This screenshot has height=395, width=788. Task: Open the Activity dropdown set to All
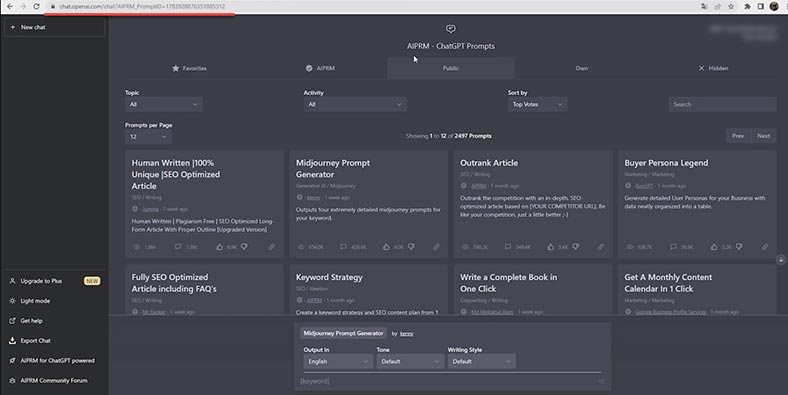tap(355, 105)
